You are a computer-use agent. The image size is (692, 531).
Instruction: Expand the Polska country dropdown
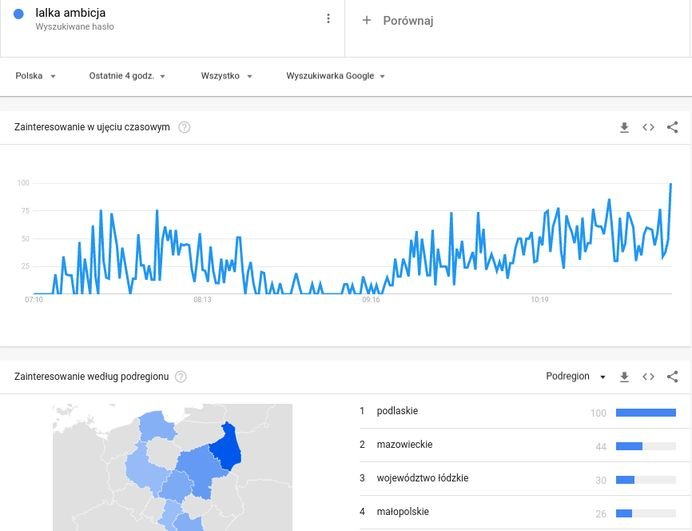click(x=36, y=76)
